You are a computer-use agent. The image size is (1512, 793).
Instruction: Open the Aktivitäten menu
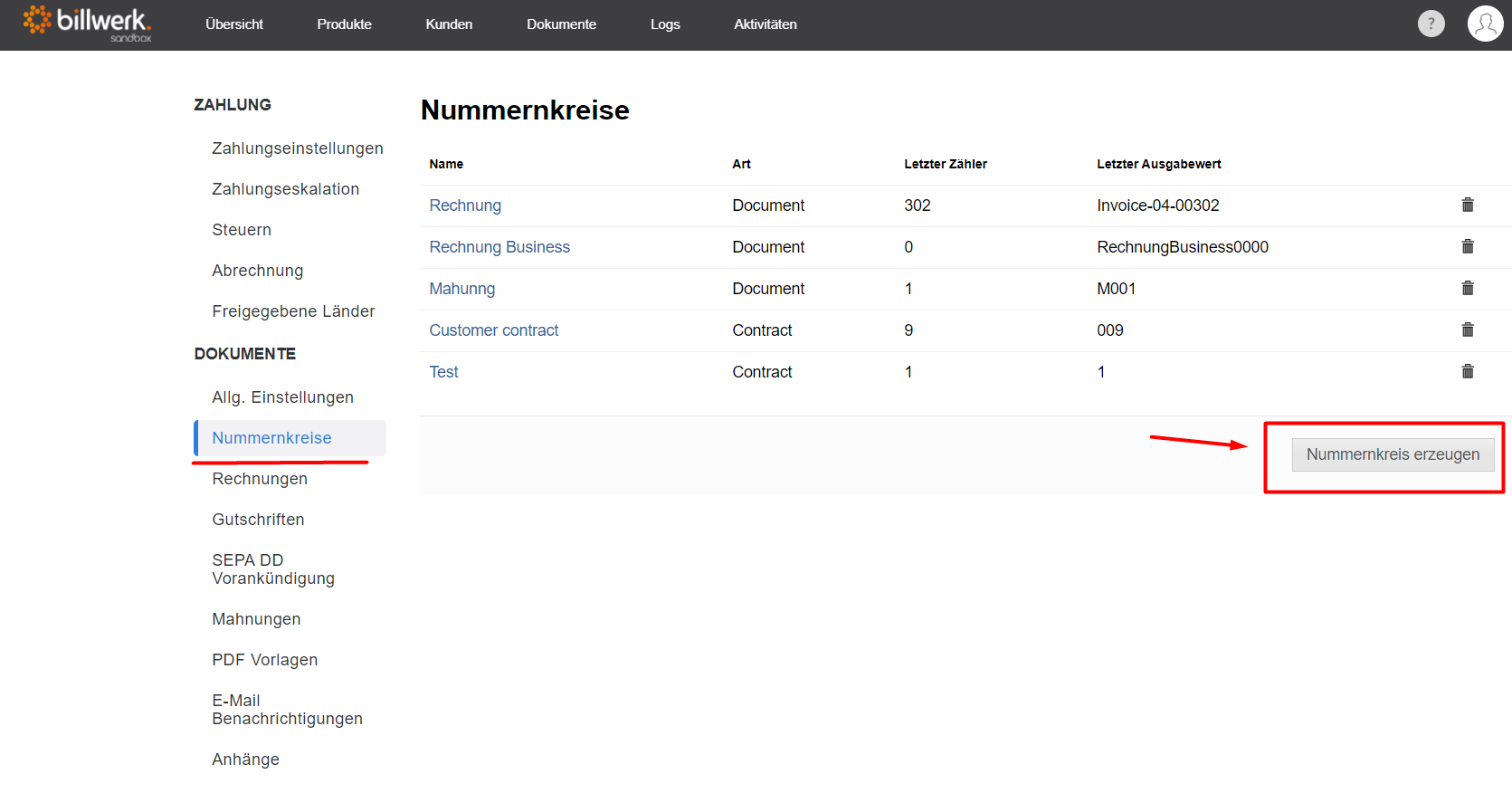tap(766, 24)
